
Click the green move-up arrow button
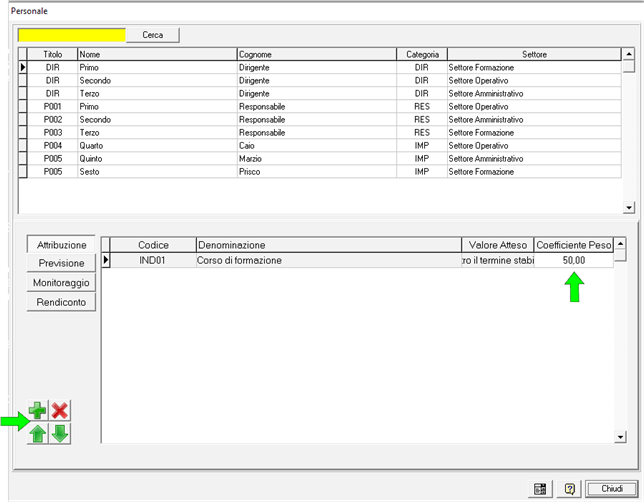click(38, 434)
